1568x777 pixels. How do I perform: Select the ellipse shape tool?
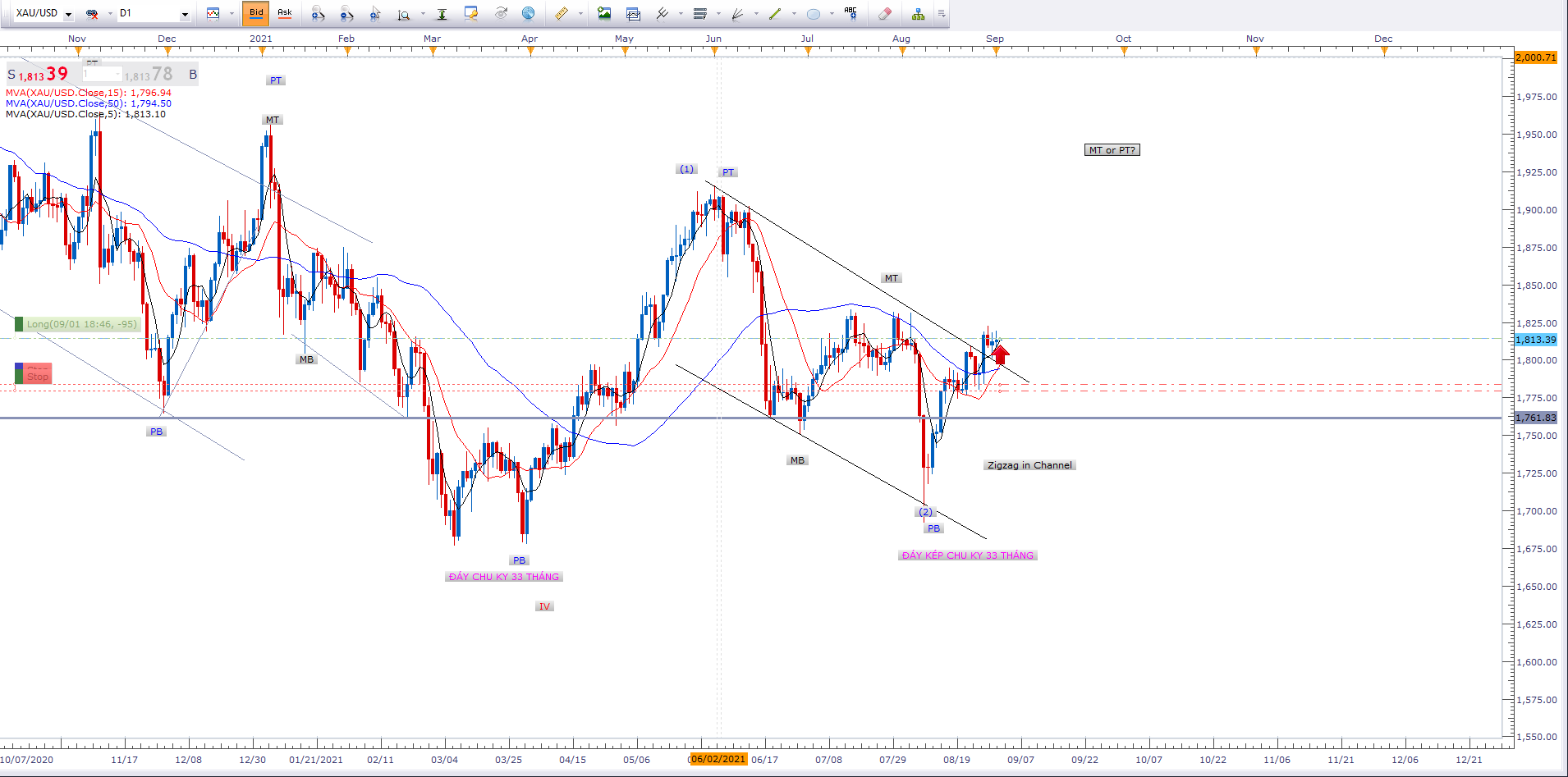coord(813,13)
